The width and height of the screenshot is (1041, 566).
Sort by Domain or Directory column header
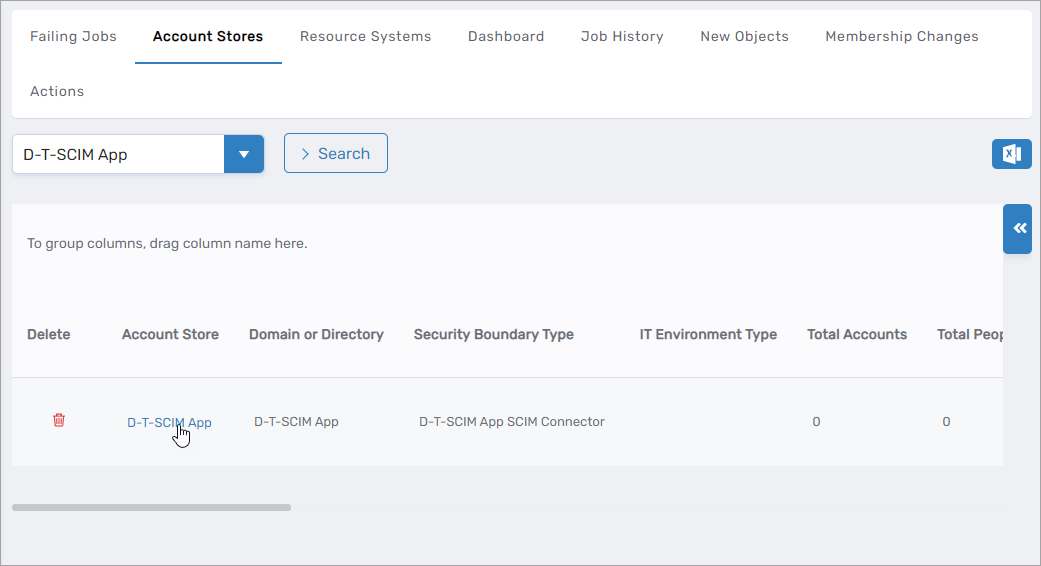click(x=316, y=335)
